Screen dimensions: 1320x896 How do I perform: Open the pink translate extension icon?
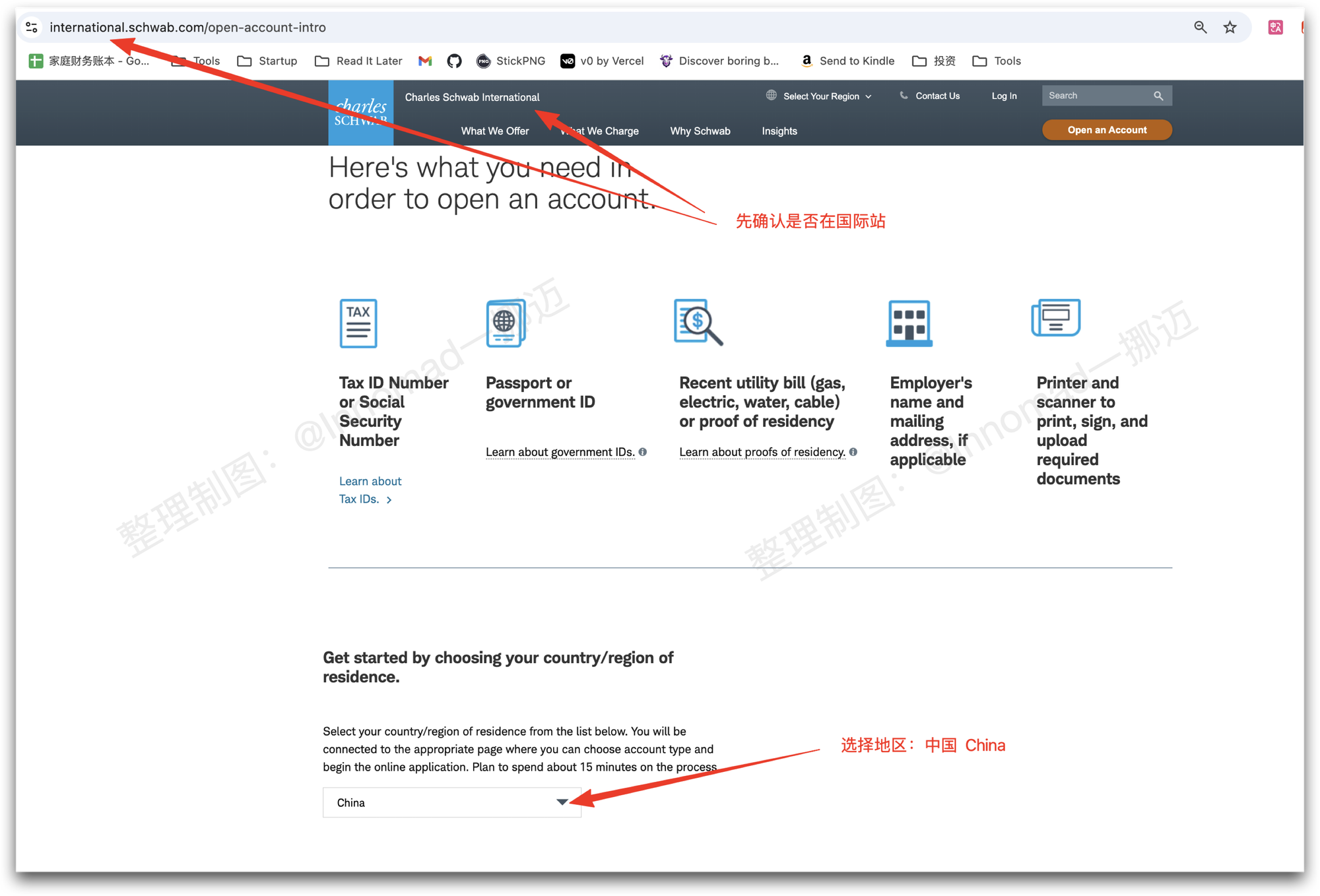tap(1275, 27)
